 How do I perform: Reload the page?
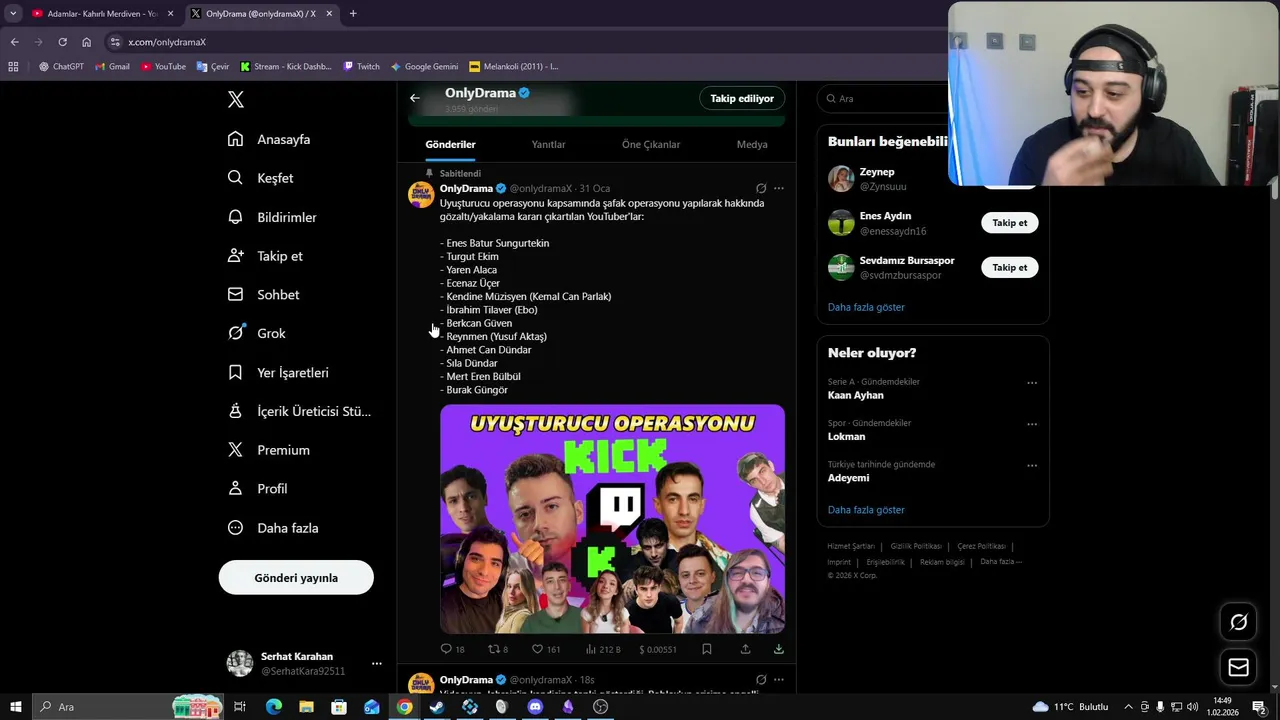coord(62,42)
